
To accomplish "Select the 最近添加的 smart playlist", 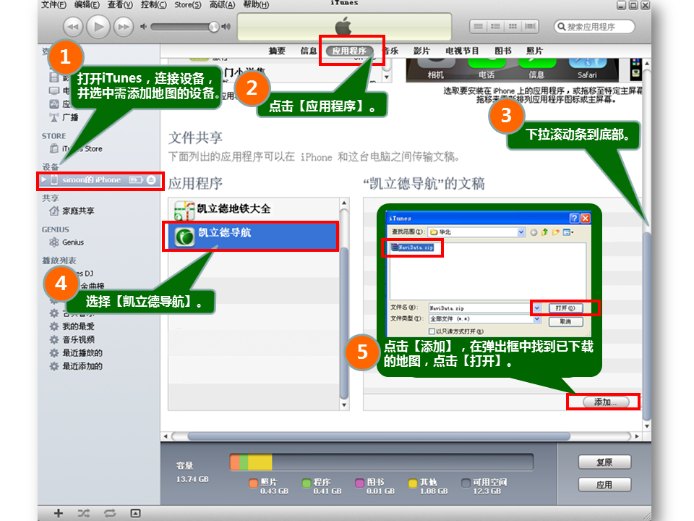I will coord(82,366).
